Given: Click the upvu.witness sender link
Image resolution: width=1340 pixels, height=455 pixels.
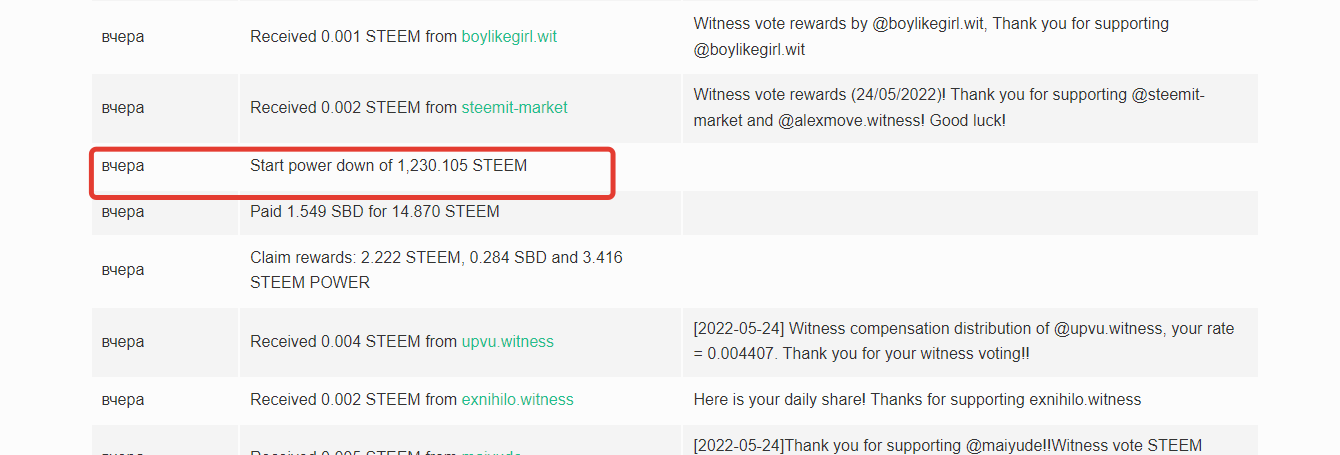Looking at the screenshot, I should [507, 342].
